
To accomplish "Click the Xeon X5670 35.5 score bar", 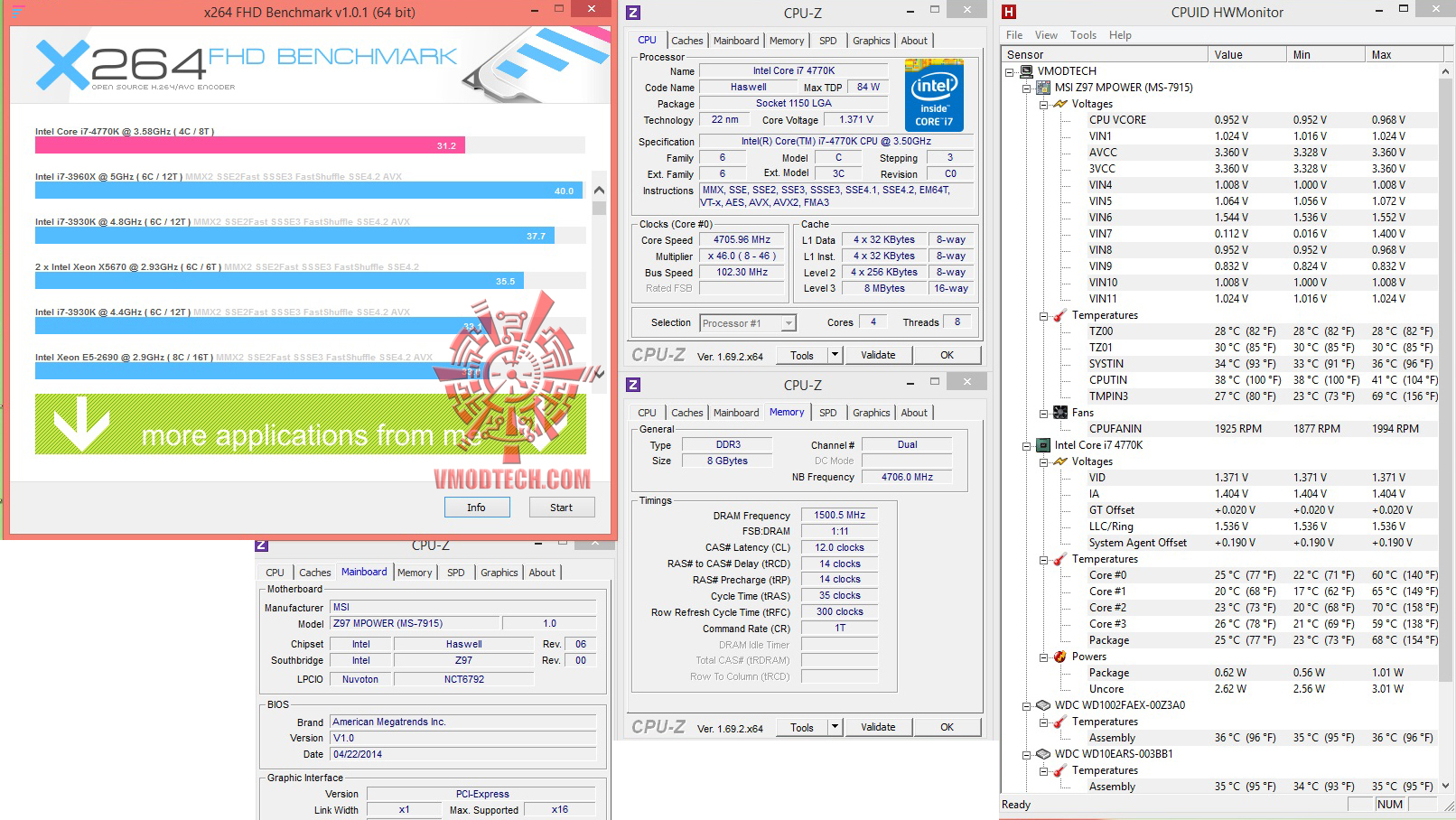I will (279, 281).
